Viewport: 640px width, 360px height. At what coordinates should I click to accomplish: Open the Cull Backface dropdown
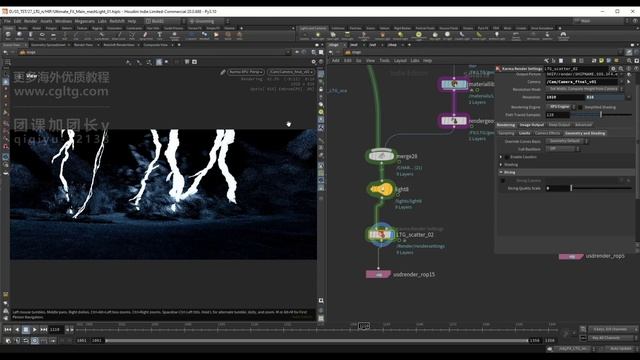pyautogui.click(x=563, y=149)
